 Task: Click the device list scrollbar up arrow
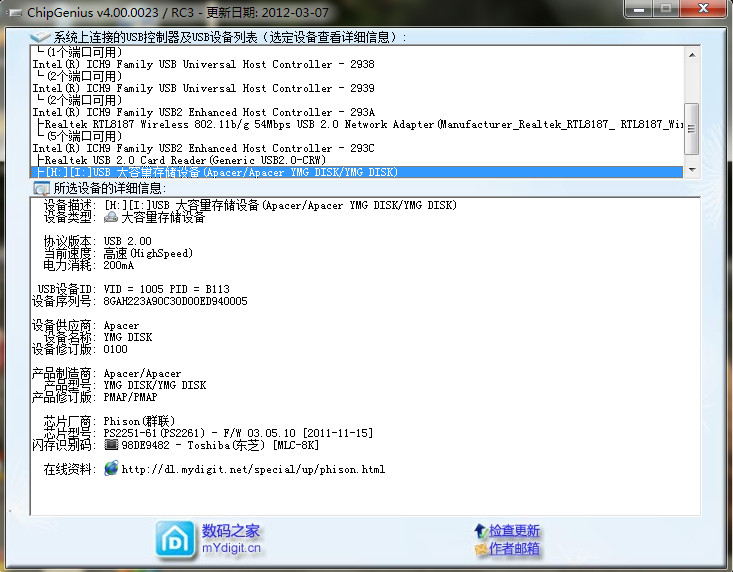click(x=690, y=53)
